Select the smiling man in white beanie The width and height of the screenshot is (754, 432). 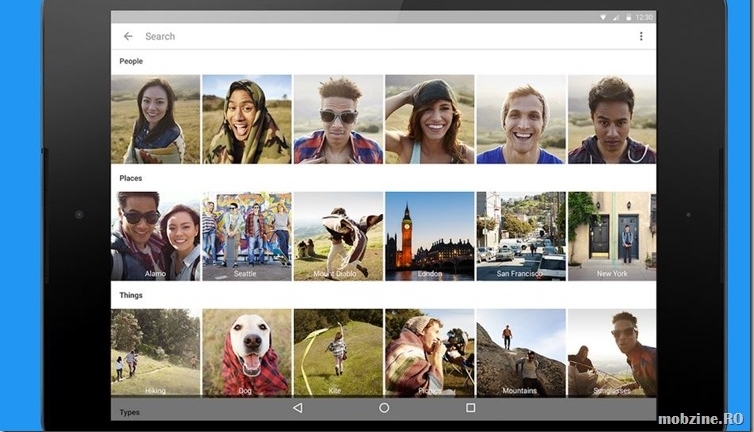coord(521,119)
